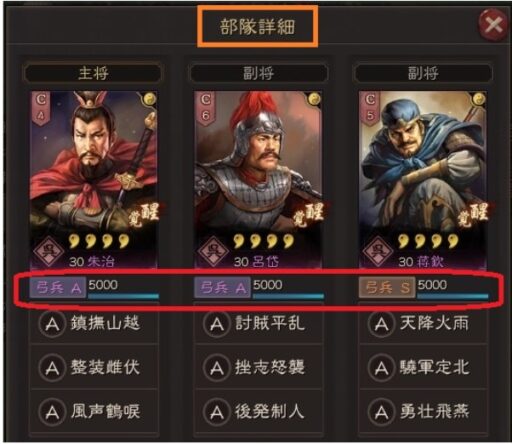The image size is (512, 444).
Task: Close the 部隊詳細 dialog
Action: [493, 25]
